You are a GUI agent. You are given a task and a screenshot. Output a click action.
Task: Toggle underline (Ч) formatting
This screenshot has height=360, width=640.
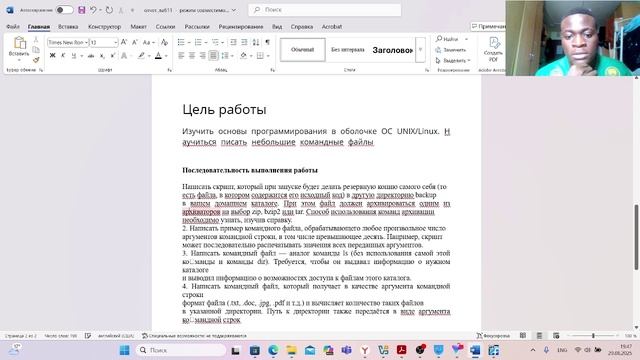click(x=73, y=56)
